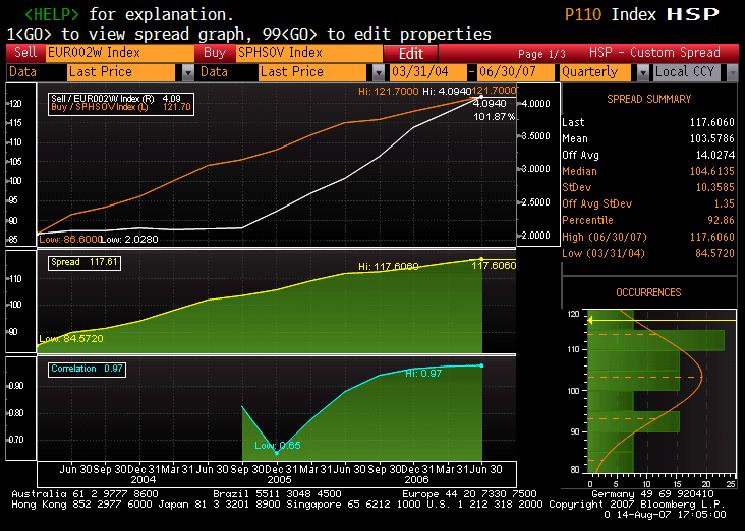Select the Buy ticker field SPHSOV Index
745x531 pixels.
point(309,53)
